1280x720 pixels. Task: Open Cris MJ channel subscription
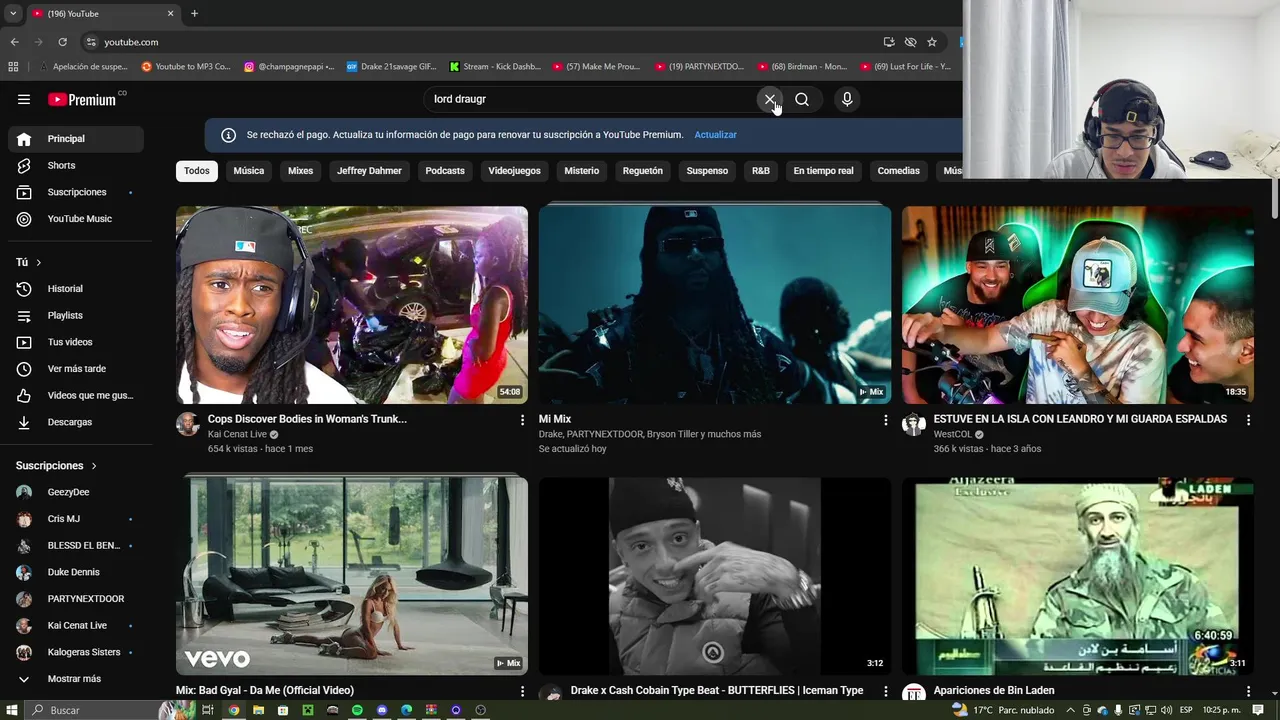pyautogui.click(x=76, y=519)
